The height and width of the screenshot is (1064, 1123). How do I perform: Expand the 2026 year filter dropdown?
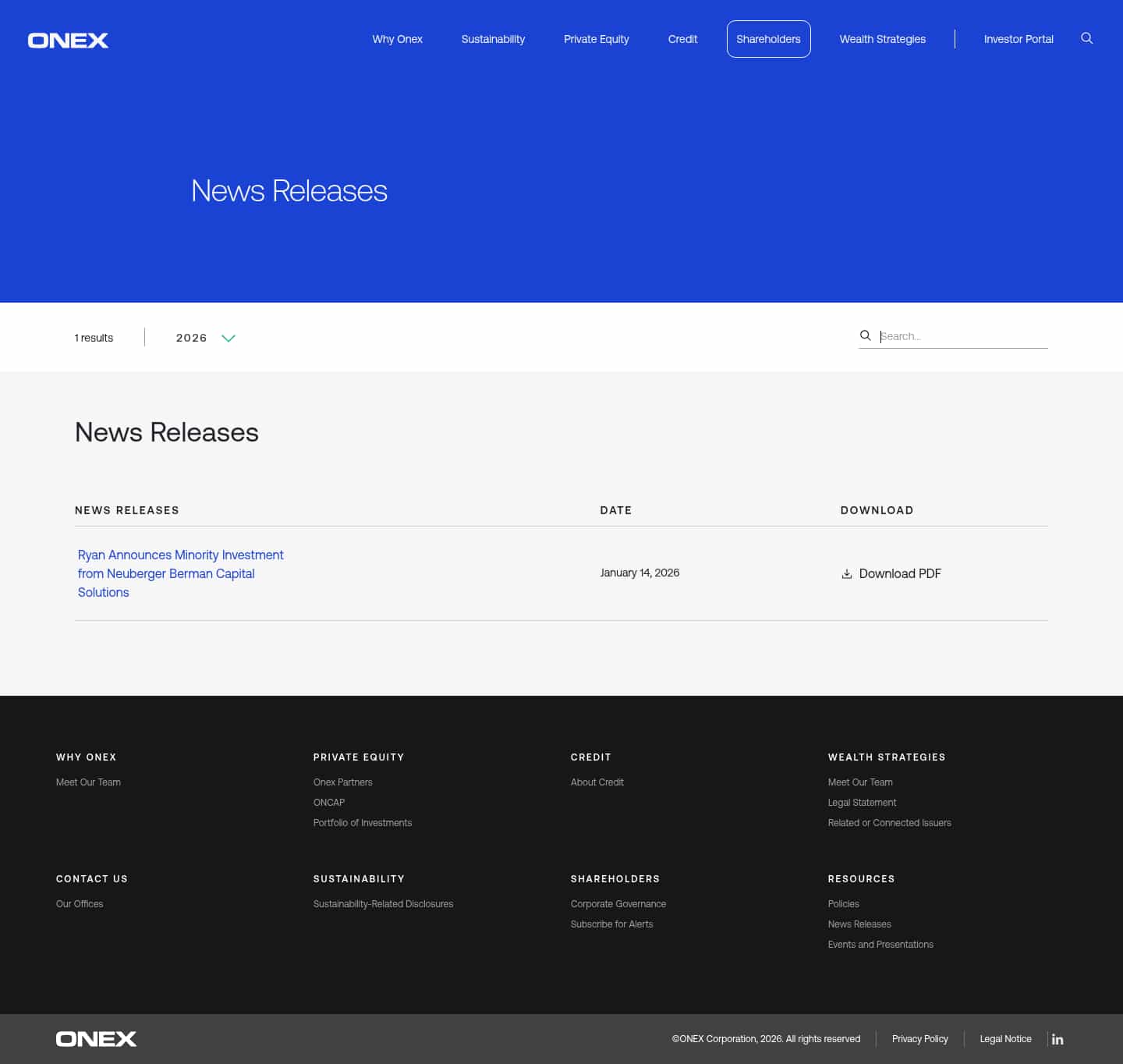pos(204,338)
